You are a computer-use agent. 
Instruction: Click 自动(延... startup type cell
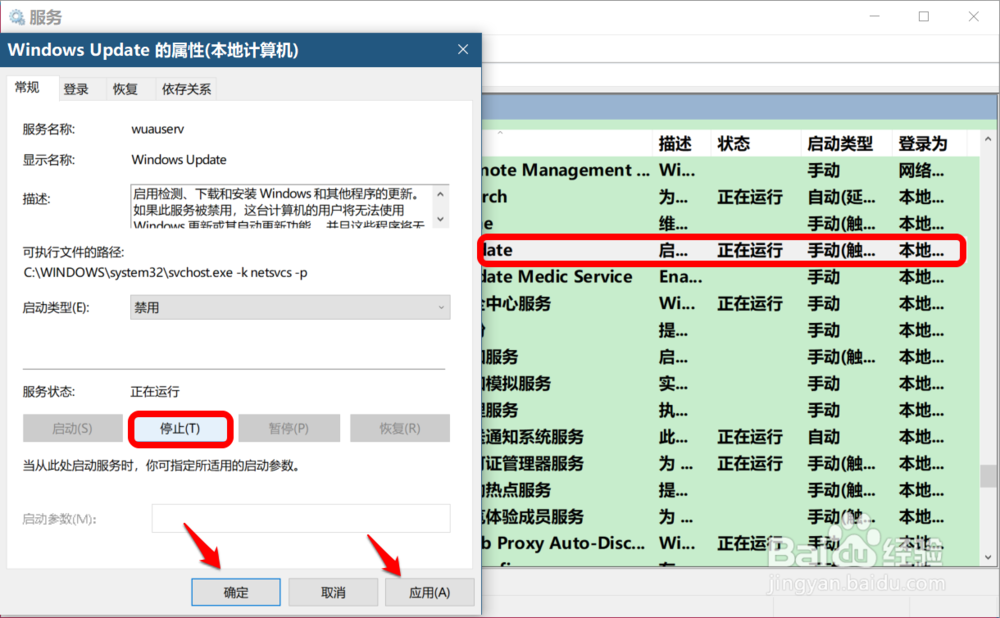coord(841,197)
